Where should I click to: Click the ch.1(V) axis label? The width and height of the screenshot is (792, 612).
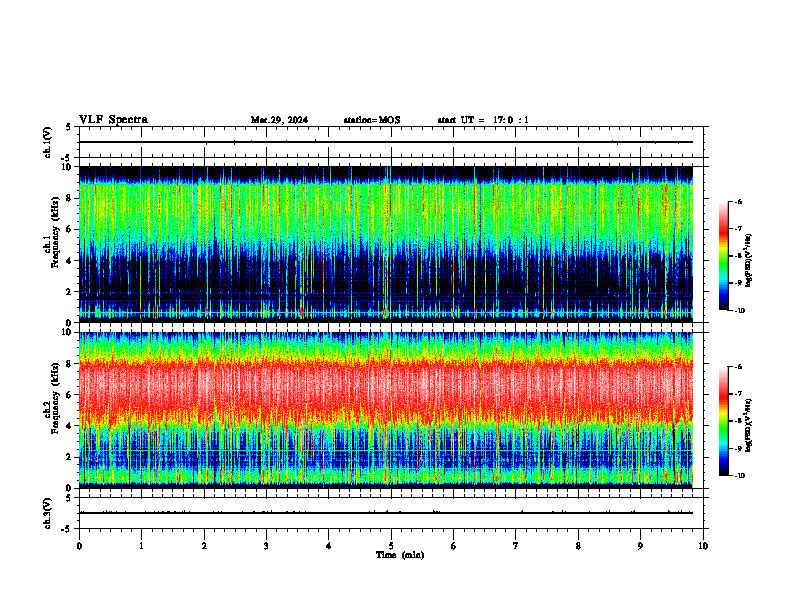click(x=48, y=142)
